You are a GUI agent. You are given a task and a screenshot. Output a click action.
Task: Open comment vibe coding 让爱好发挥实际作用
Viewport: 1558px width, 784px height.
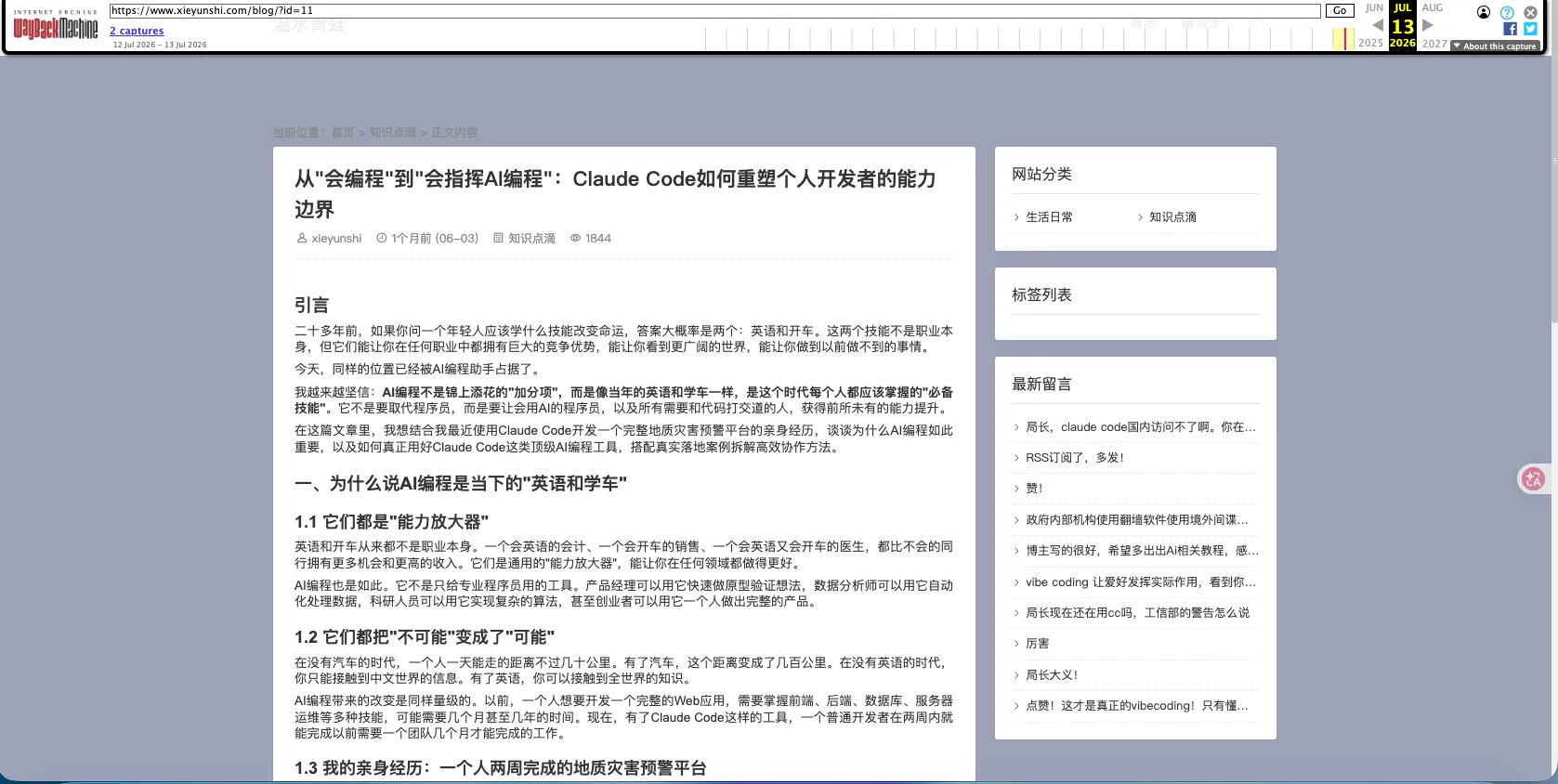point(1140,582)
